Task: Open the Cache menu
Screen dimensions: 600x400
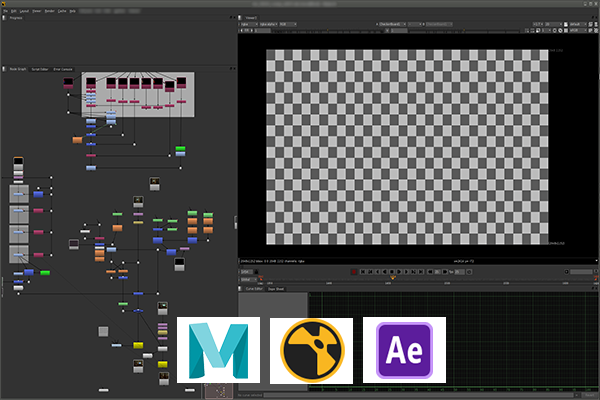Action: (x=64, y=11)
